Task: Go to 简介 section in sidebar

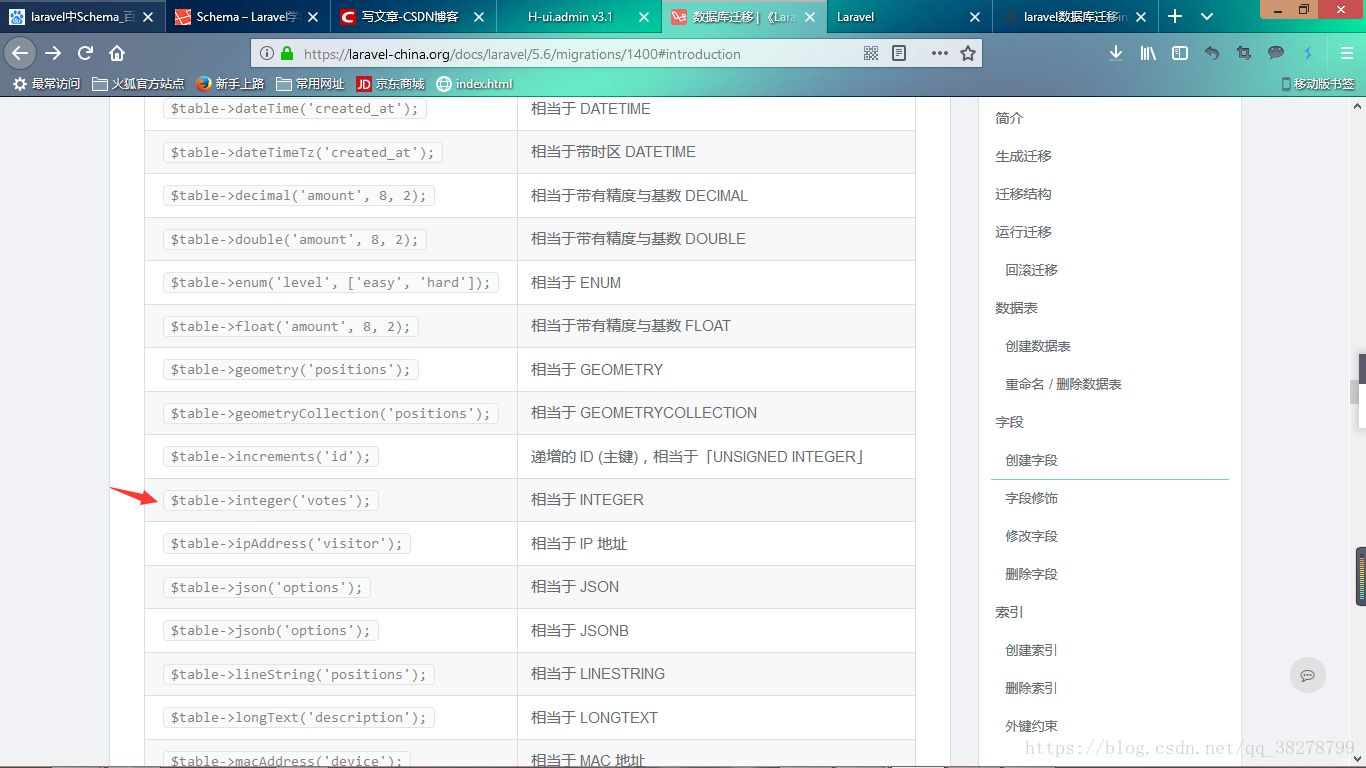Action: pyautogui.click(x=1009, y=118)
